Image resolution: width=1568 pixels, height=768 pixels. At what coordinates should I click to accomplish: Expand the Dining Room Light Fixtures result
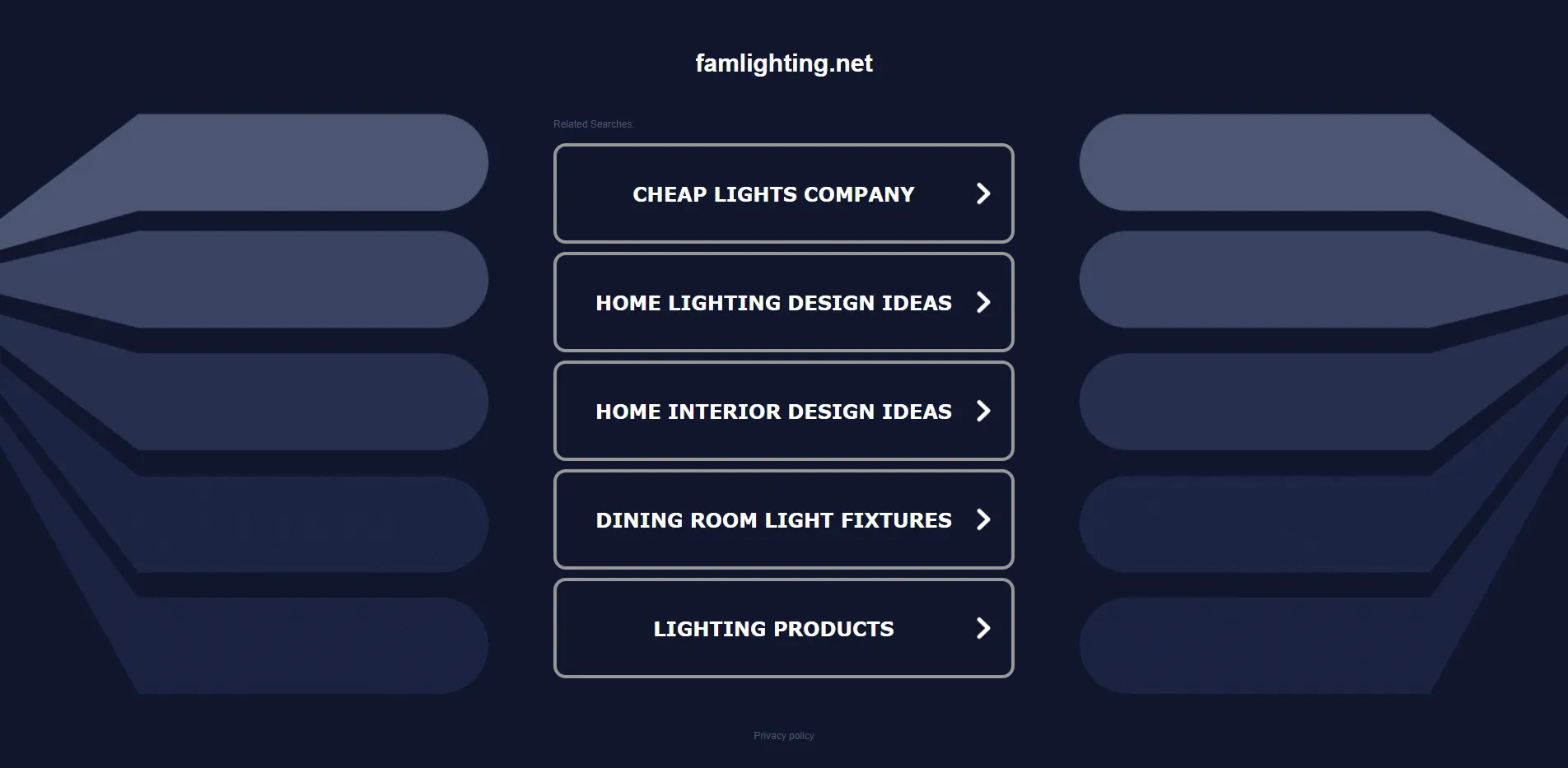click(783, 519)
